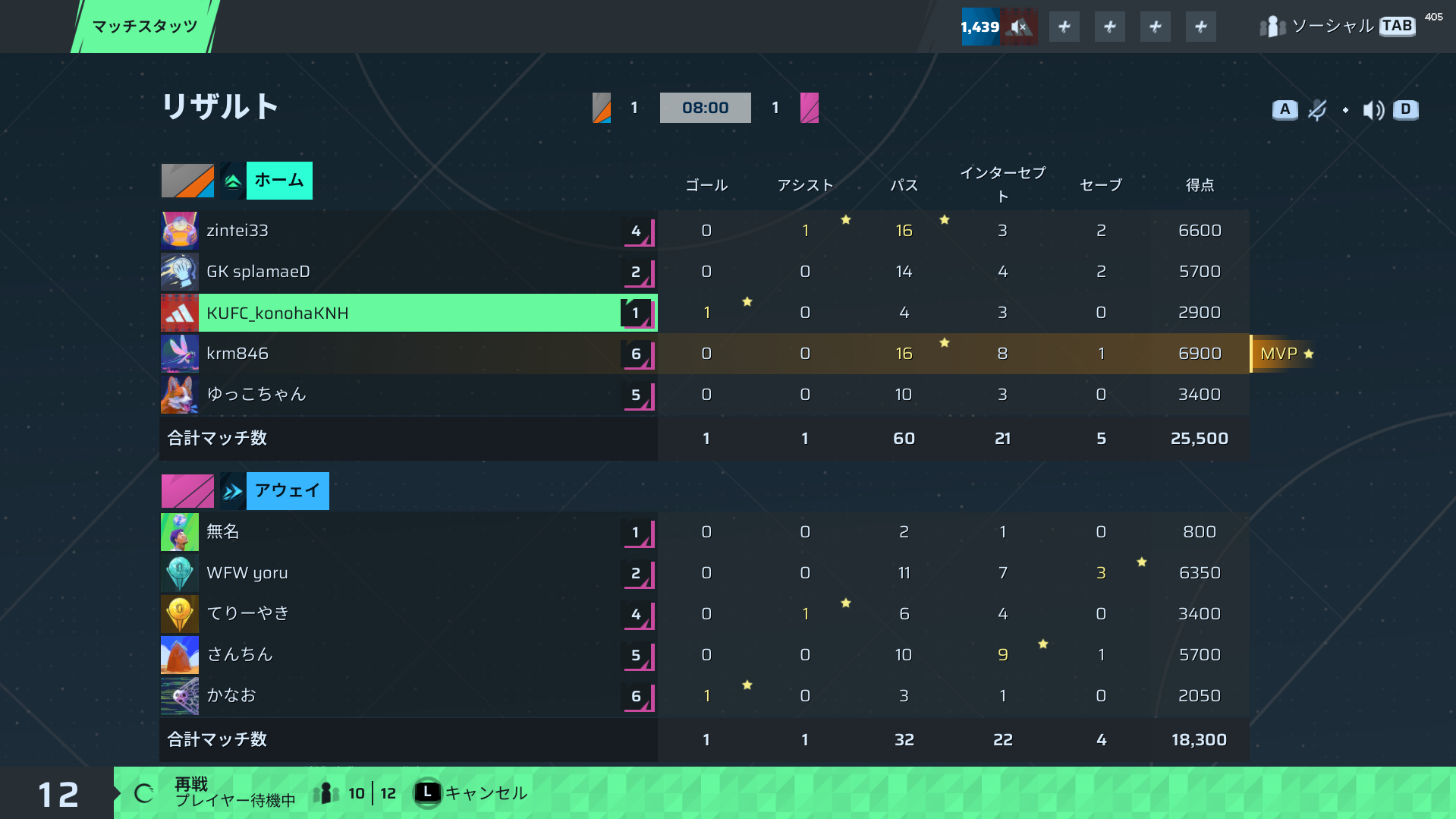This screenshot has width=1456, height=819.
Task: Click the first empty party slot plus
Action: (x=1064, y=27)
